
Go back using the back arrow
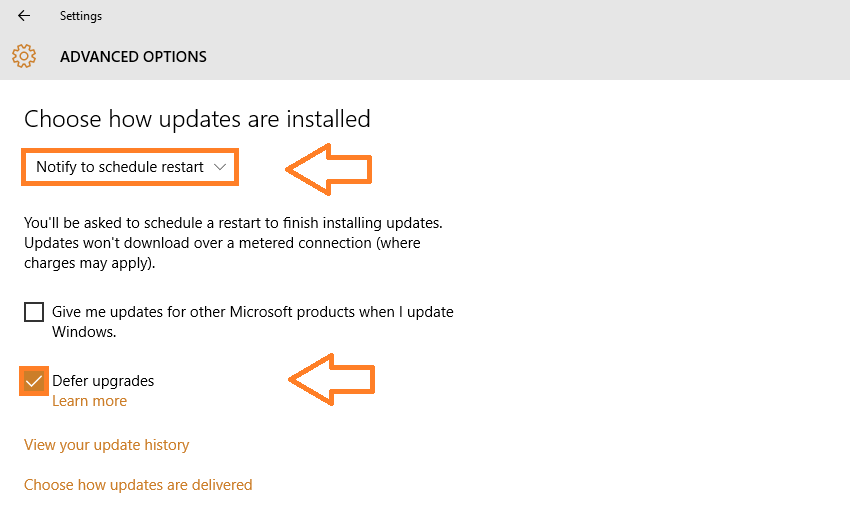coord(24,16)
